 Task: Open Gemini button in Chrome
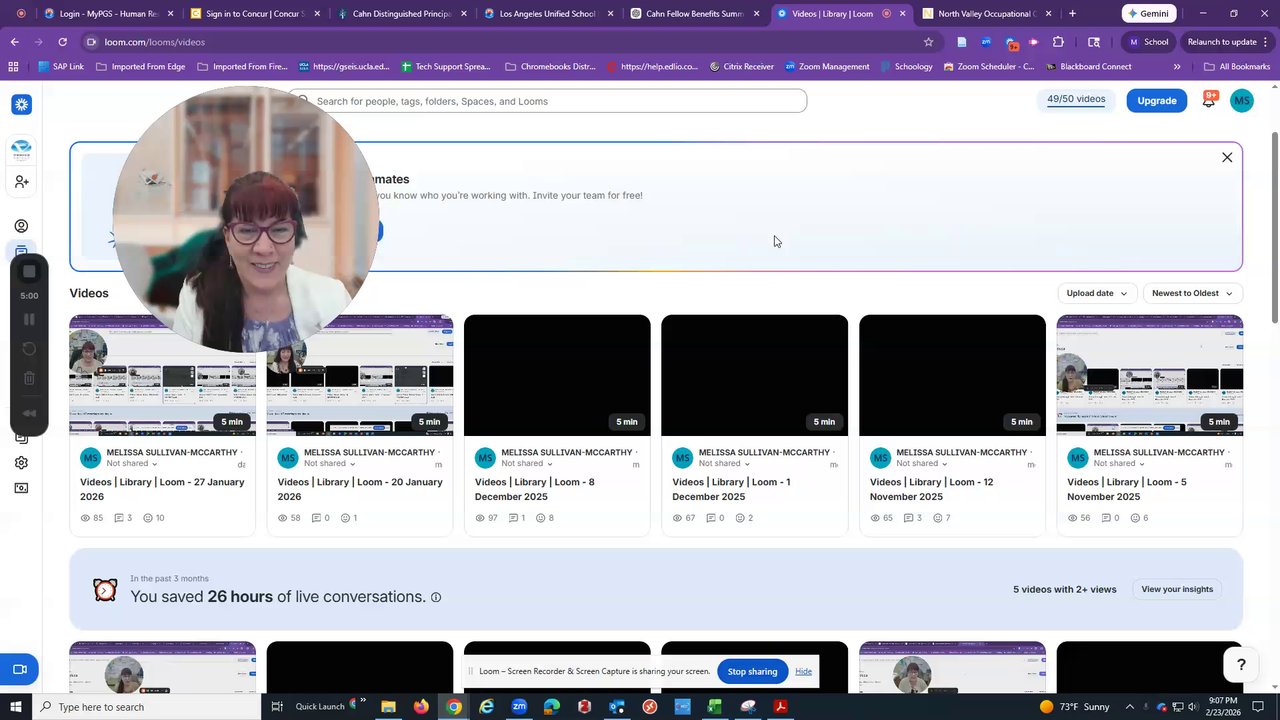(x=1147, y=14)
